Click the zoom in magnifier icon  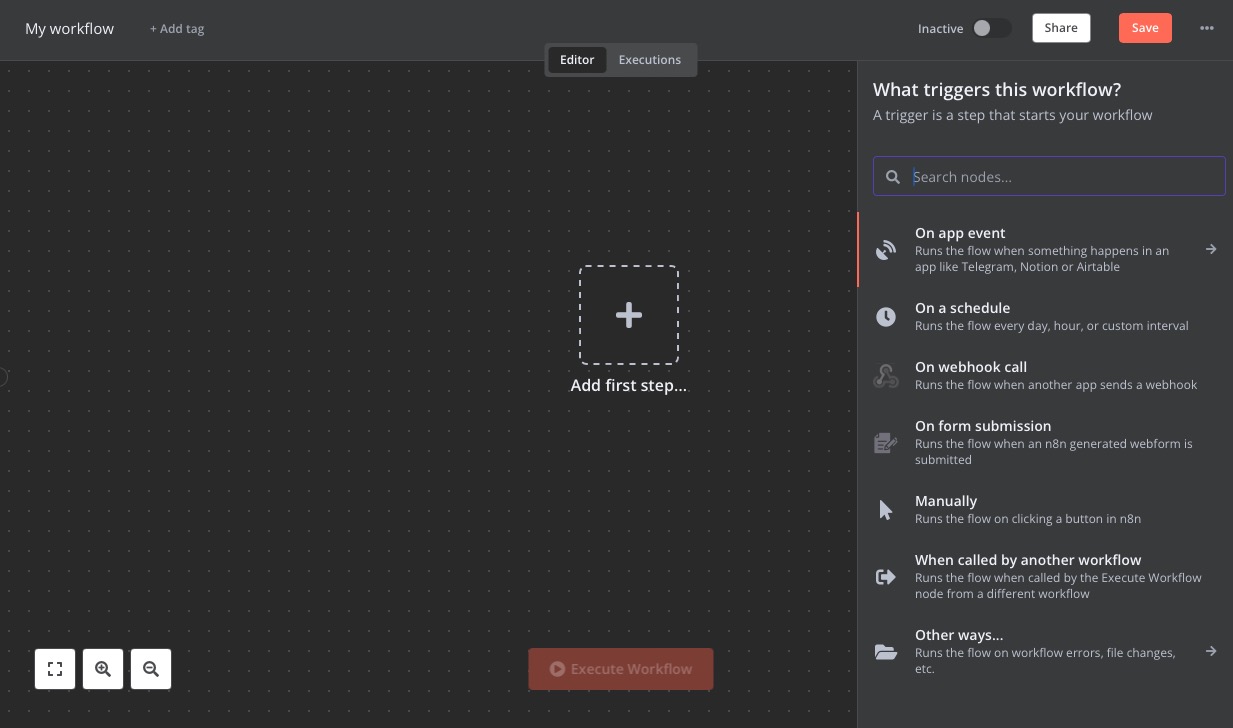(x=103, y=668)
